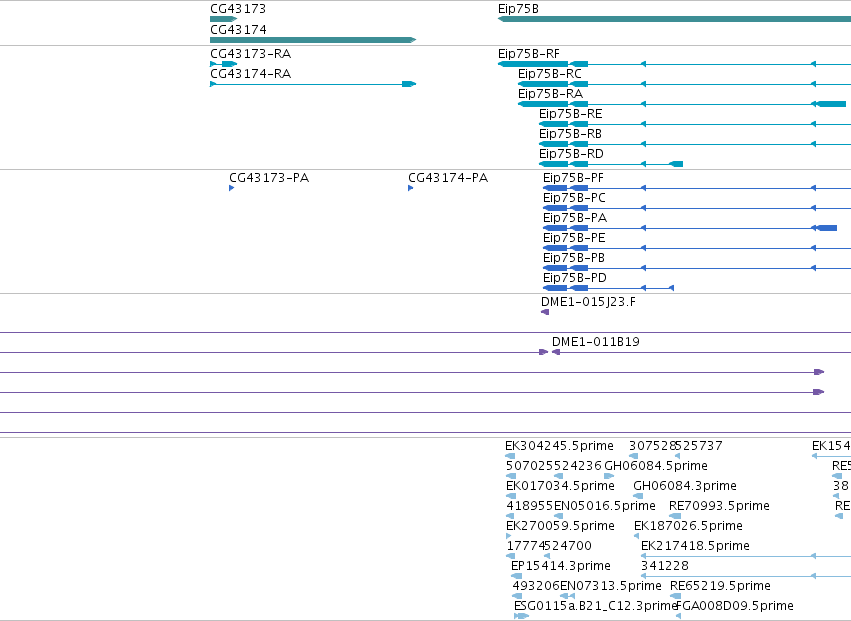The height and width of the screenshot is (621, 851).
Task: Select EST FGA008D09.5prime
Action: [x=735, y=606]
